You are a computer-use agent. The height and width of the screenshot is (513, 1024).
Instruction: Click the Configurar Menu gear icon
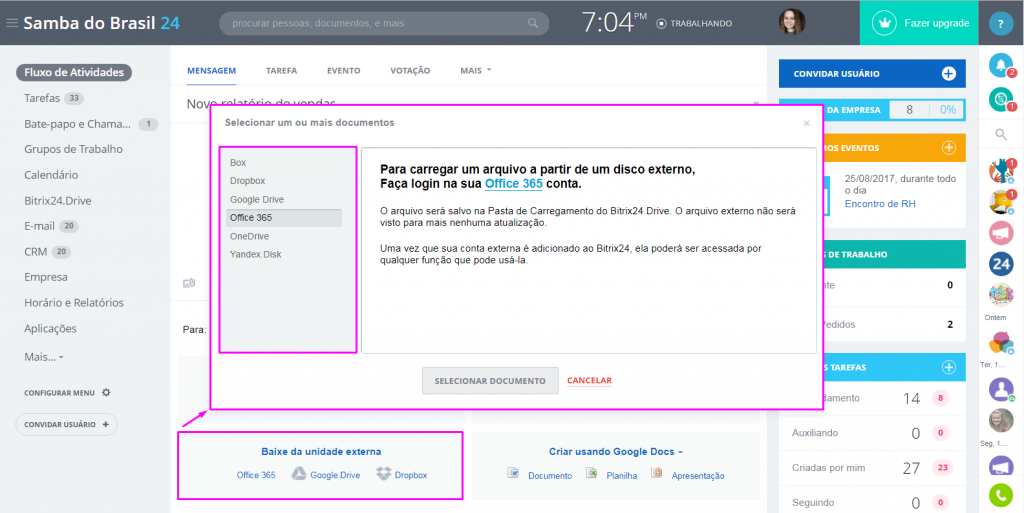106,393
